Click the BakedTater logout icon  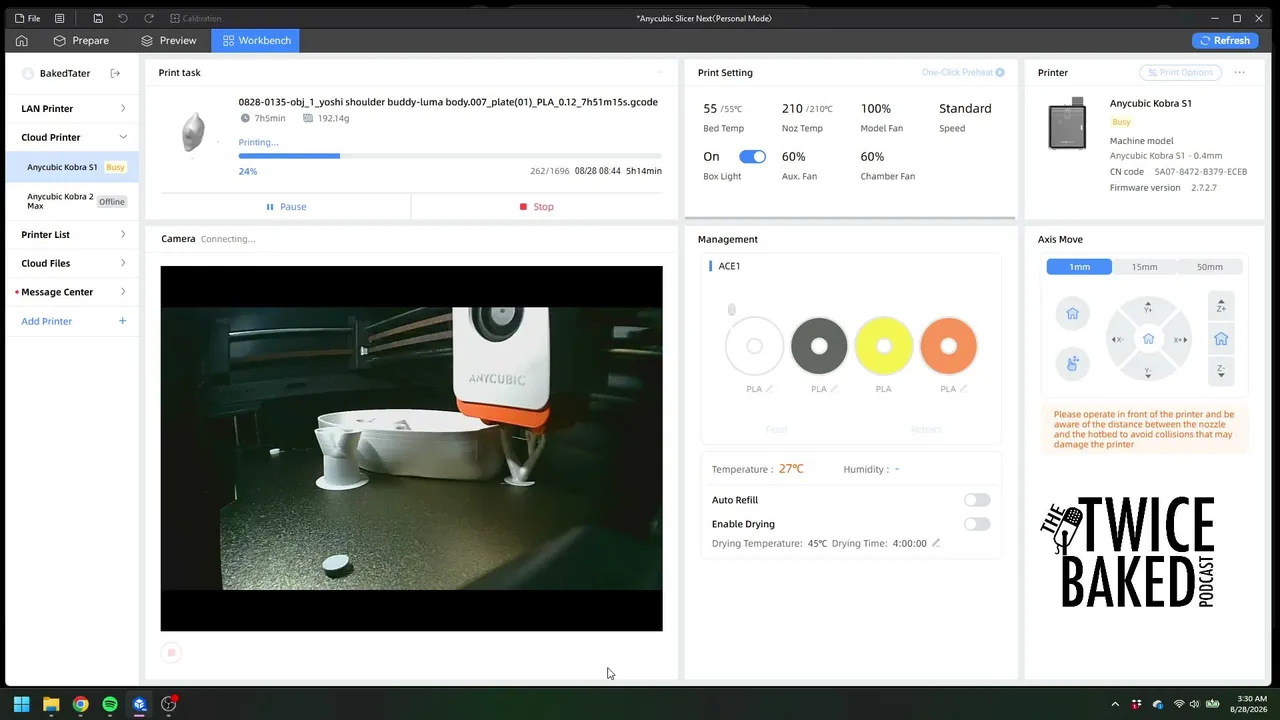(x=115, y=73)
